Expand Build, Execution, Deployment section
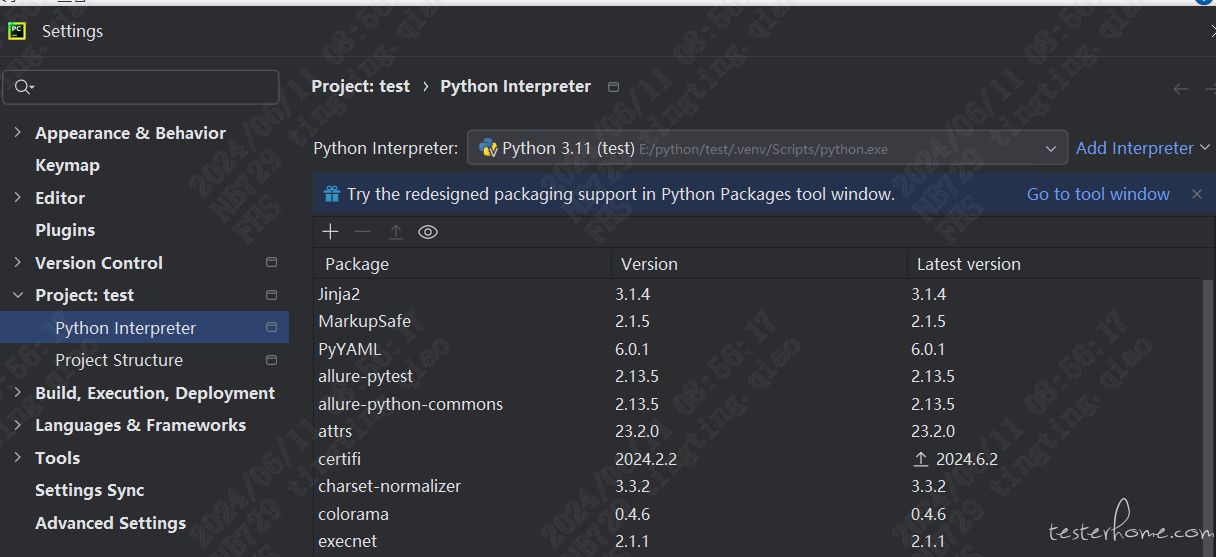The width and height of the screenshot is (1216, 557). pos(17,393)
